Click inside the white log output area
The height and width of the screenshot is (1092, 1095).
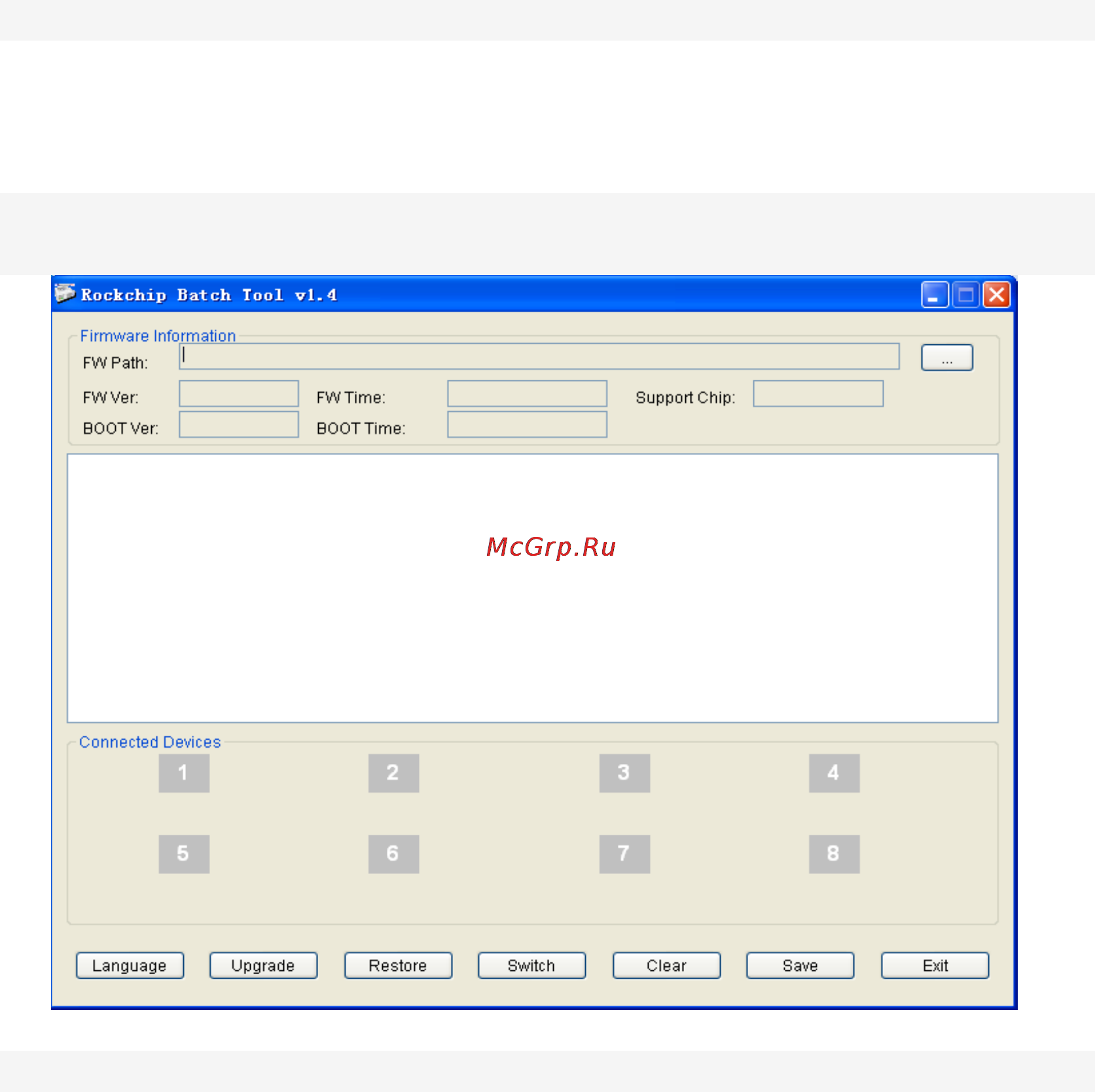click(533, 589)
